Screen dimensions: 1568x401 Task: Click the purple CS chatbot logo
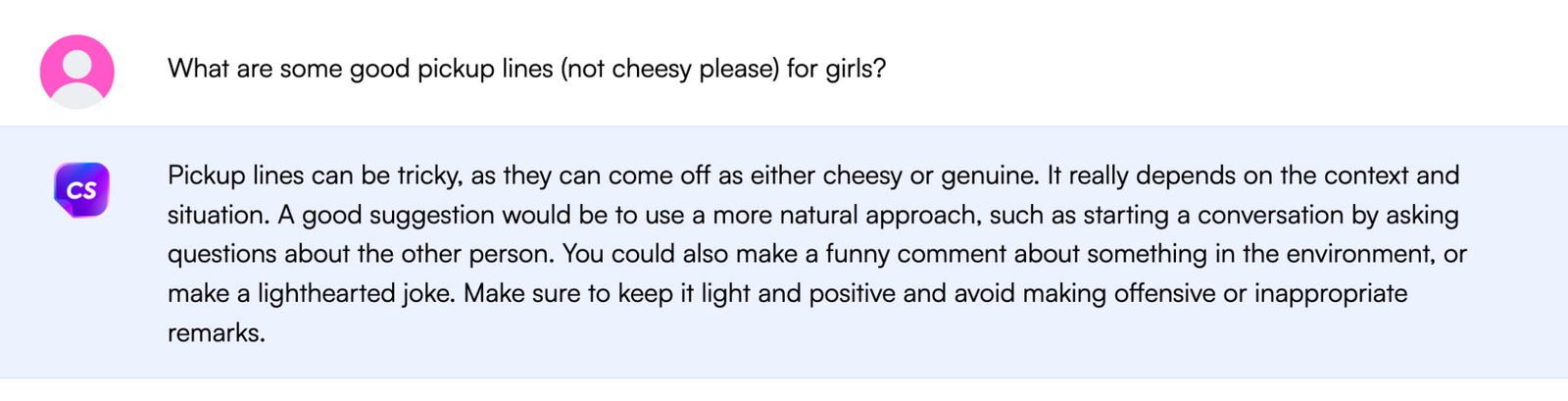pyautogui.click(x=81, y=189)
